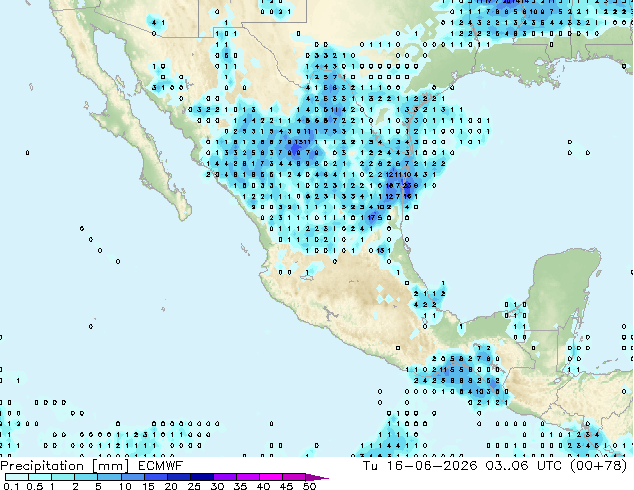The height and width of the screenshot is (490, 634).
Task: Select the '10' legend scale label
Action: 125,486
